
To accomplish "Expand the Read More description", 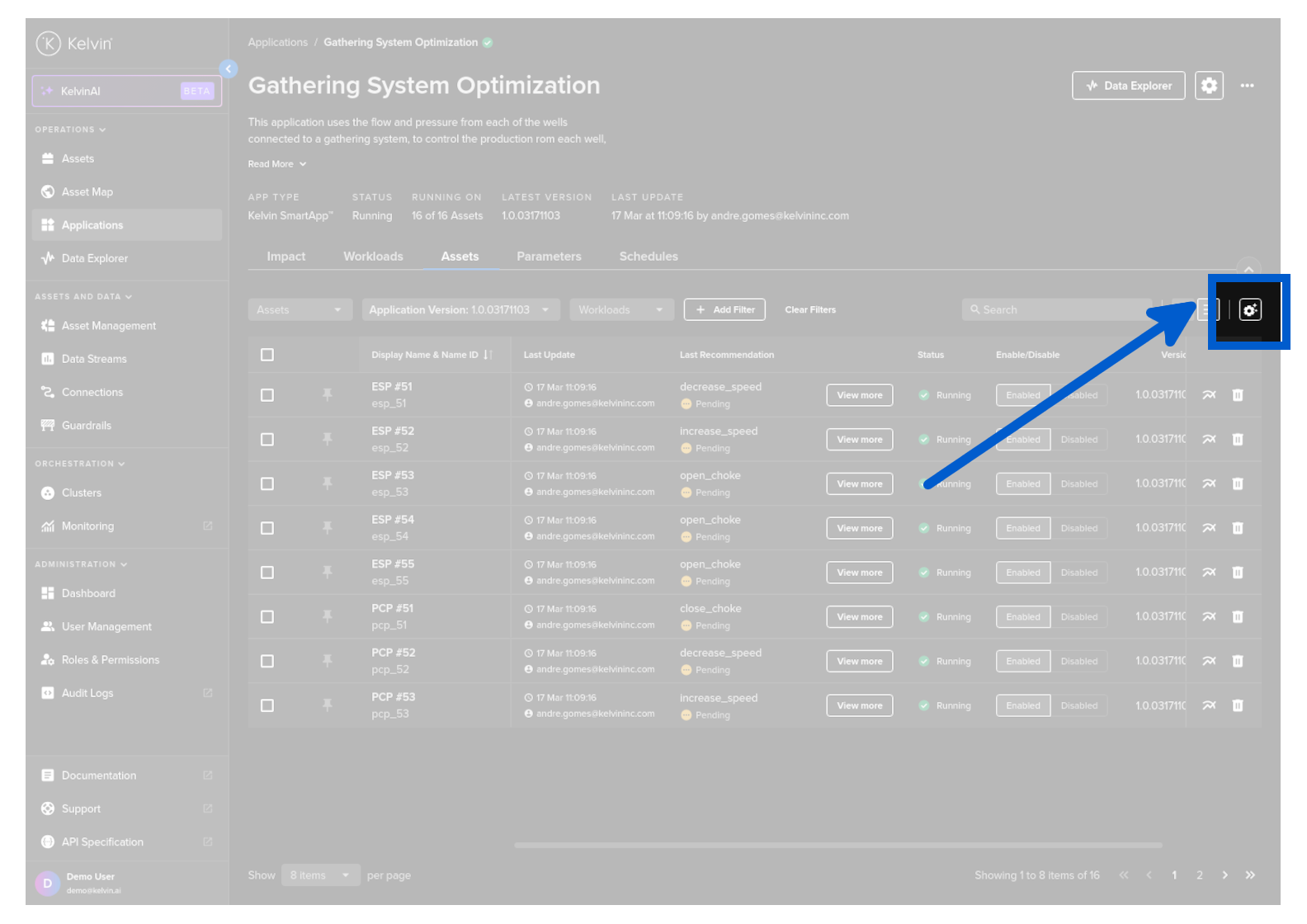I will click(x=276, y=164).
